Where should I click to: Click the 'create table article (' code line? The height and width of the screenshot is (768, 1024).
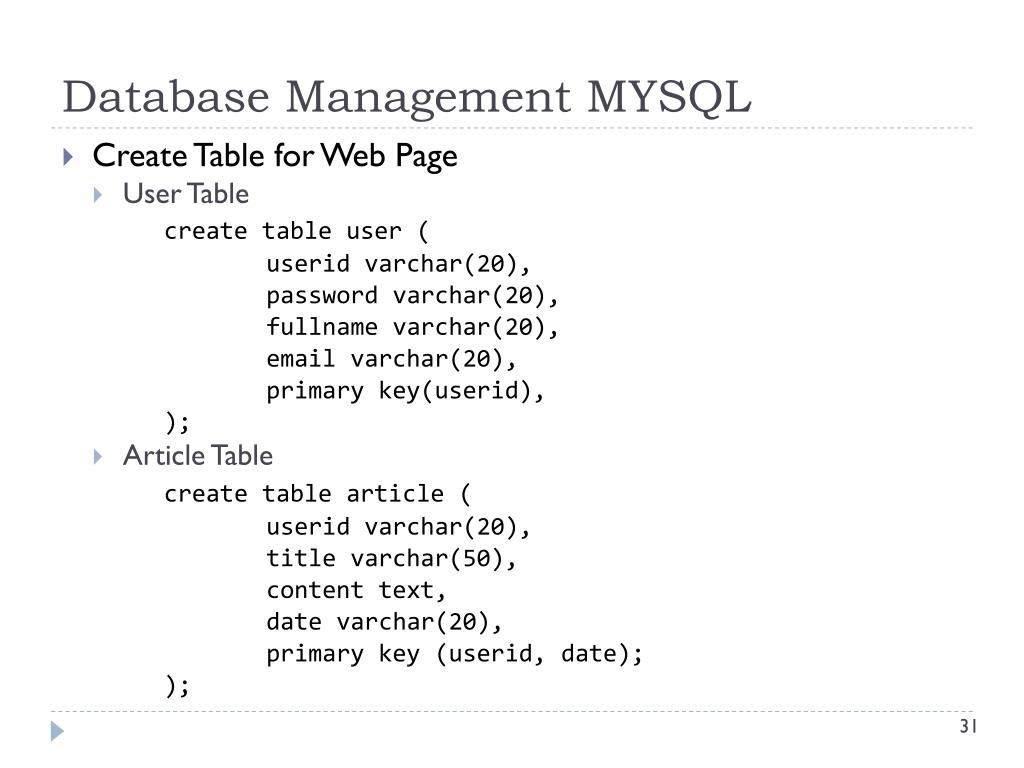click(317, 494)
